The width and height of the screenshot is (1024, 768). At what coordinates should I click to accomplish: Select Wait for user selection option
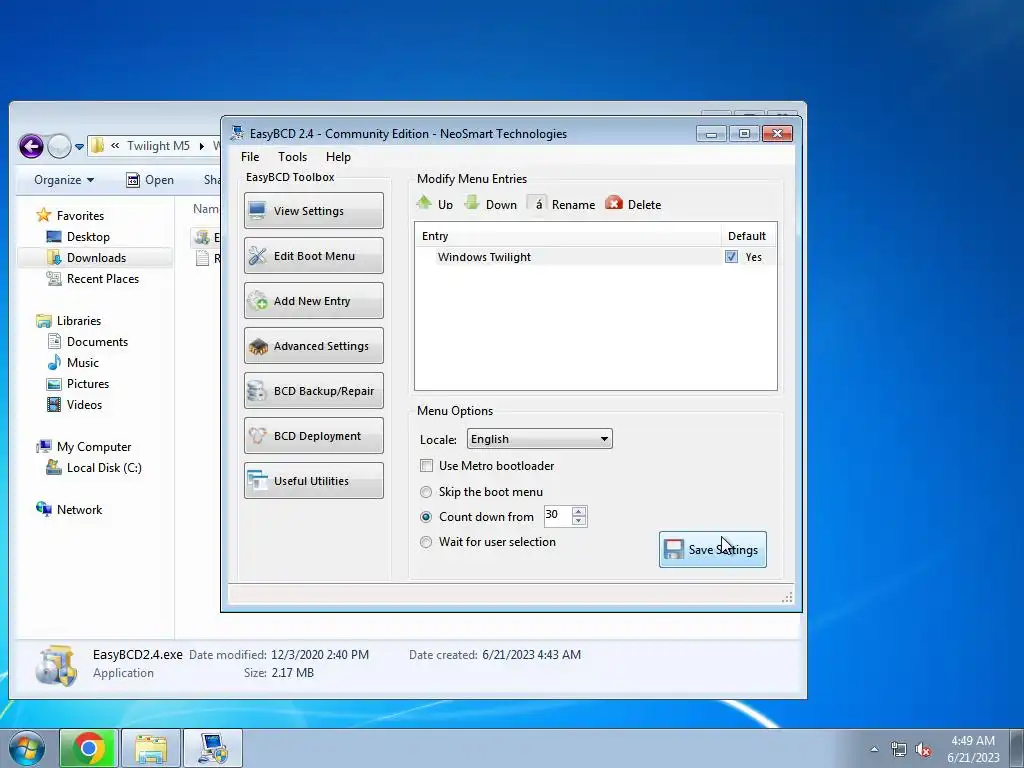pyautogui.click(x=426, y=541)
